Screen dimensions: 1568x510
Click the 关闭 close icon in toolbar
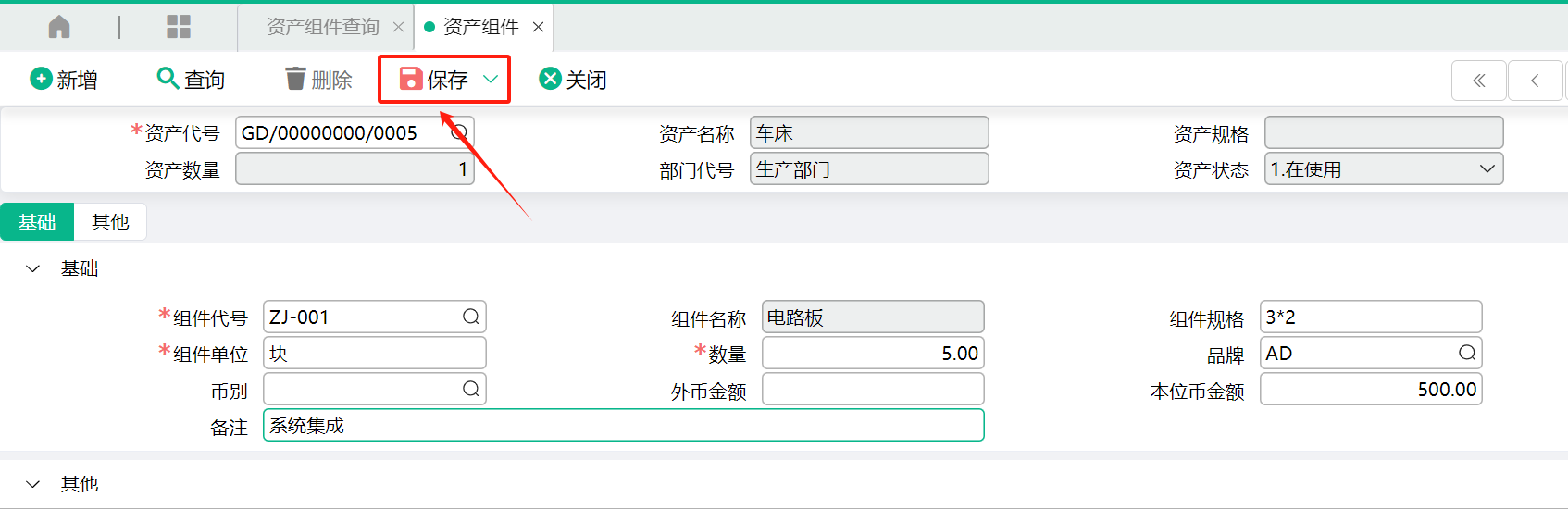click(x=551, y=79)
